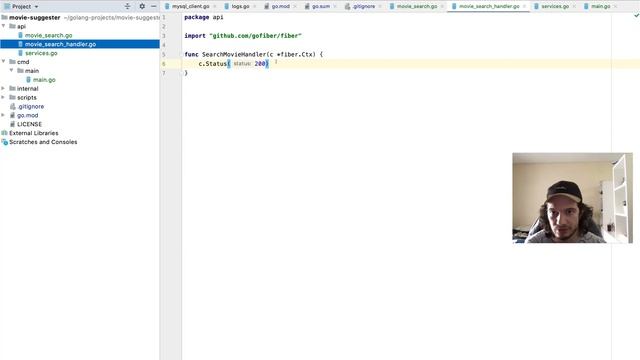Viewport: 640px width, 360px height.
Task: Click the Scratches and Consoles icon
Action: (4, 142)
